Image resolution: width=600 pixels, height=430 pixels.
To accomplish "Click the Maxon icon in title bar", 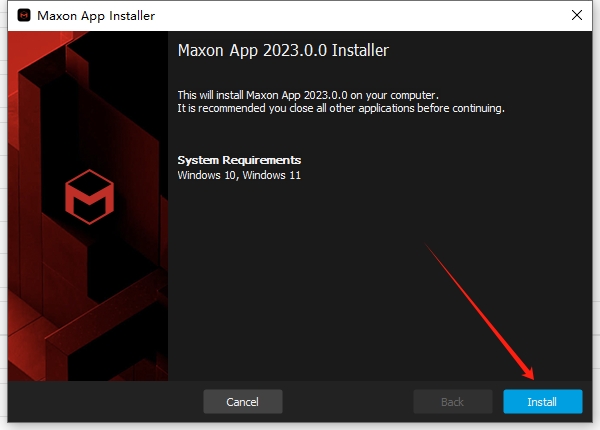I will point(24,16).
